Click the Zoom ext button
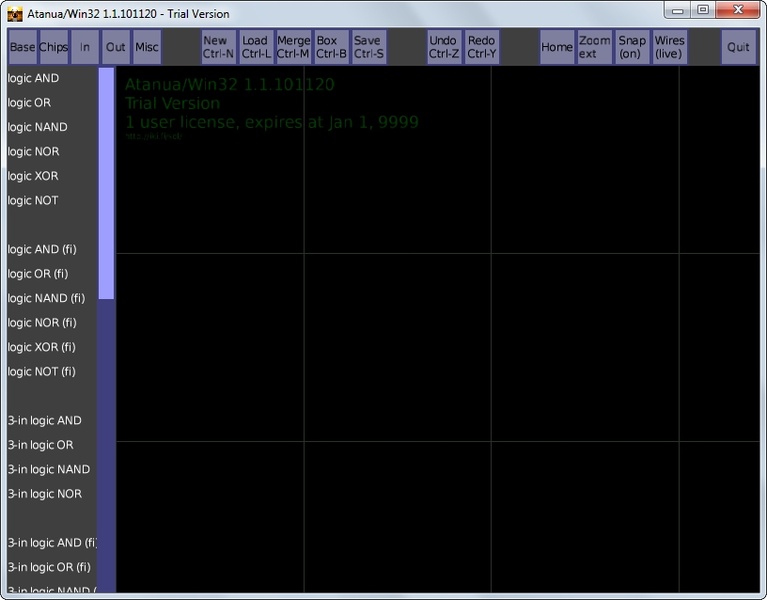The image size is (767, 600). coord(594,47)
